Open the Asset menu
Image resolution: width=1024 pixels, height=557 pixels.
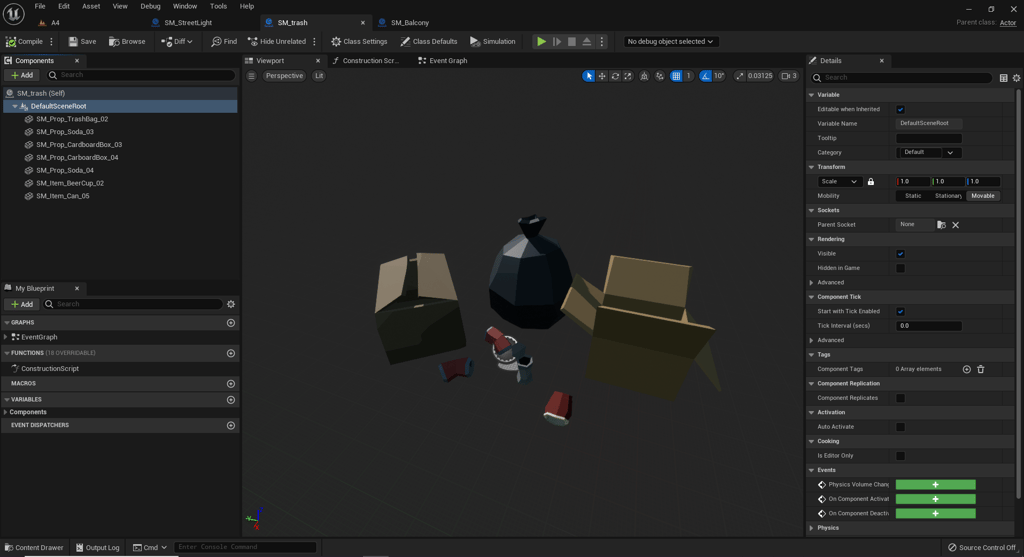pyautogui.click(x=91, y=6)
